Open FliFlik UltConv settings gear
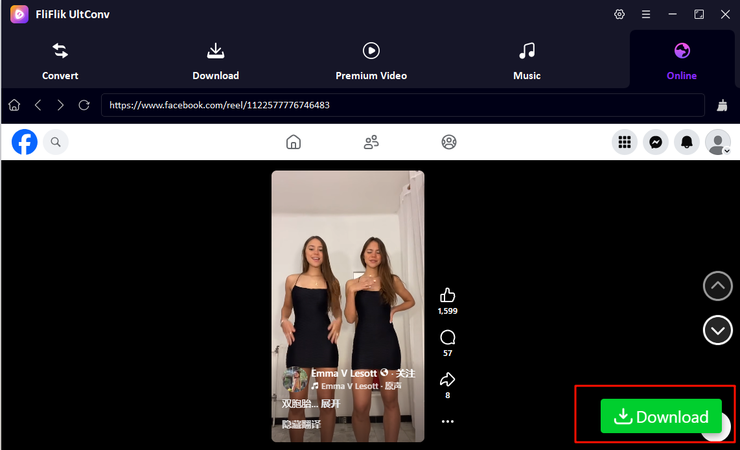 point(619,14)
